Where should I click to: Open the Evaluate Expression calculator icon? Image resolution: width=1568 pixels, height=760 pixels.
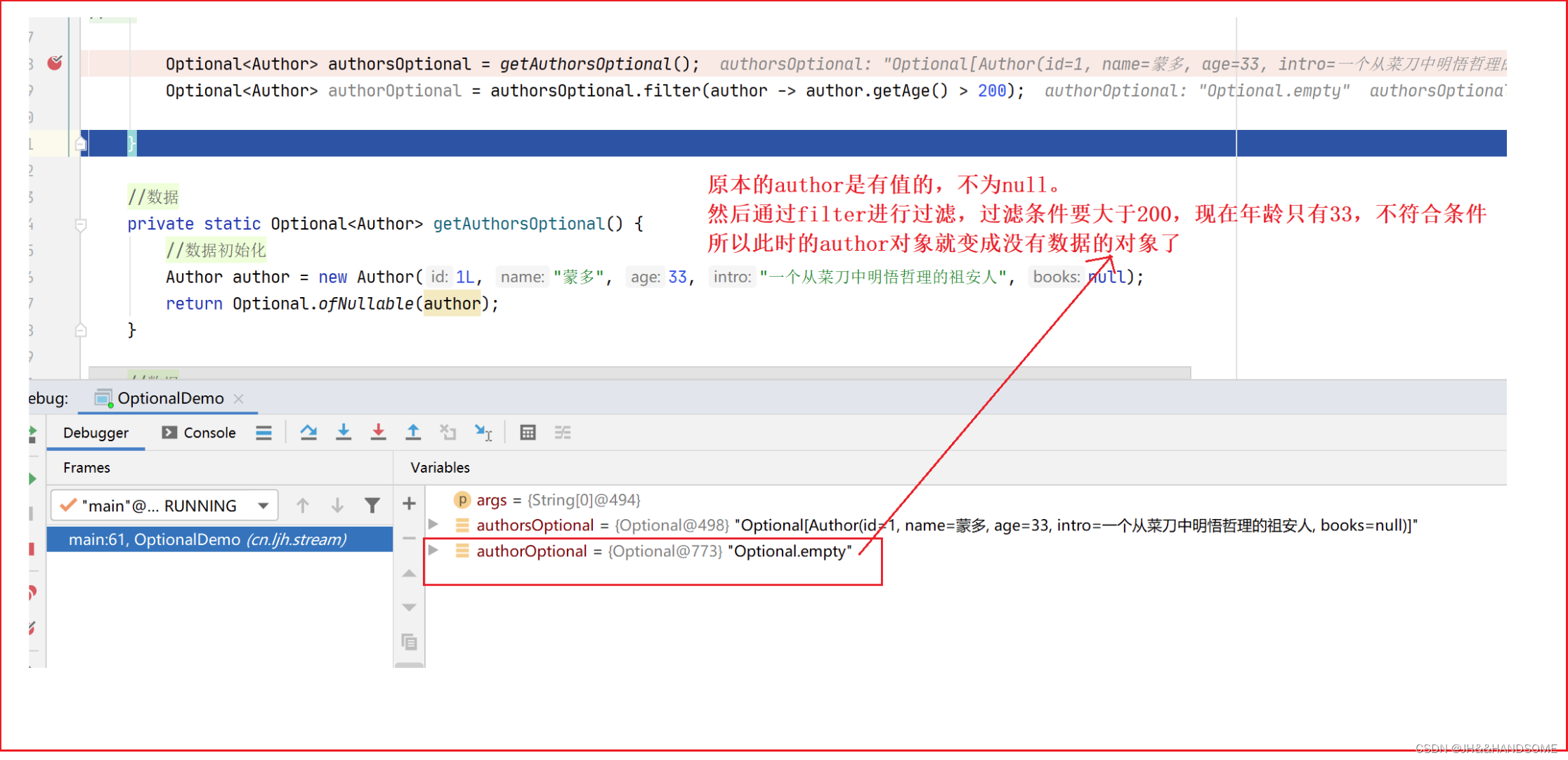(x=528, y=433)
